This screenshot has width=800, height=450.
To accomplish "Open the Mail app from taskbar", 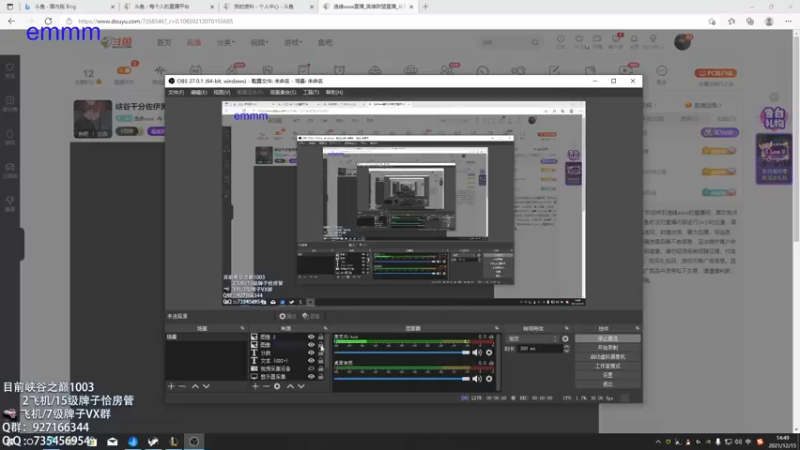I will click(112, 442).
